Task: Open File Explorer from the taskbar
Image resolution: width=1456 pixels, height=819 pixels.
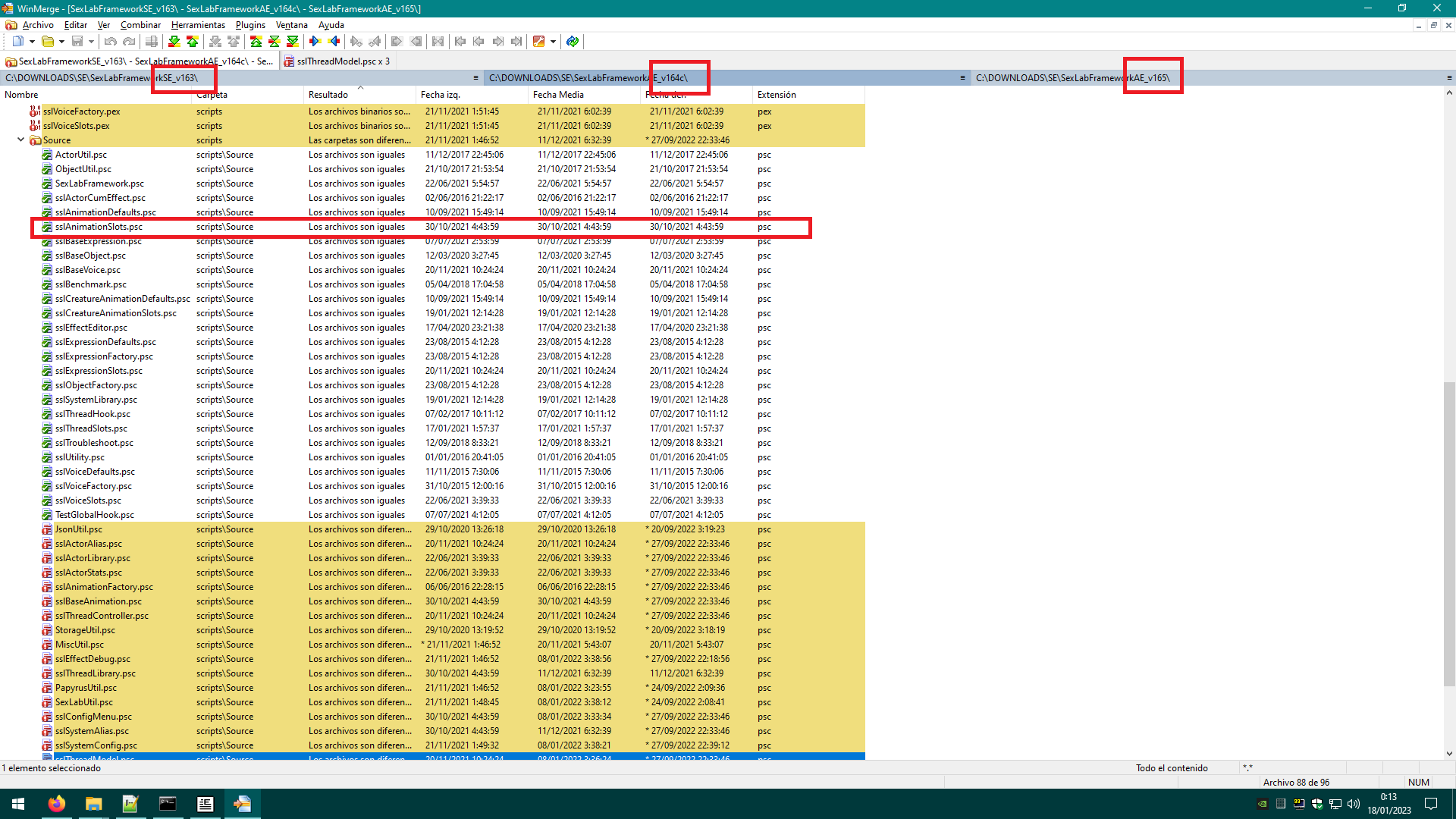Action: point(93,804)
